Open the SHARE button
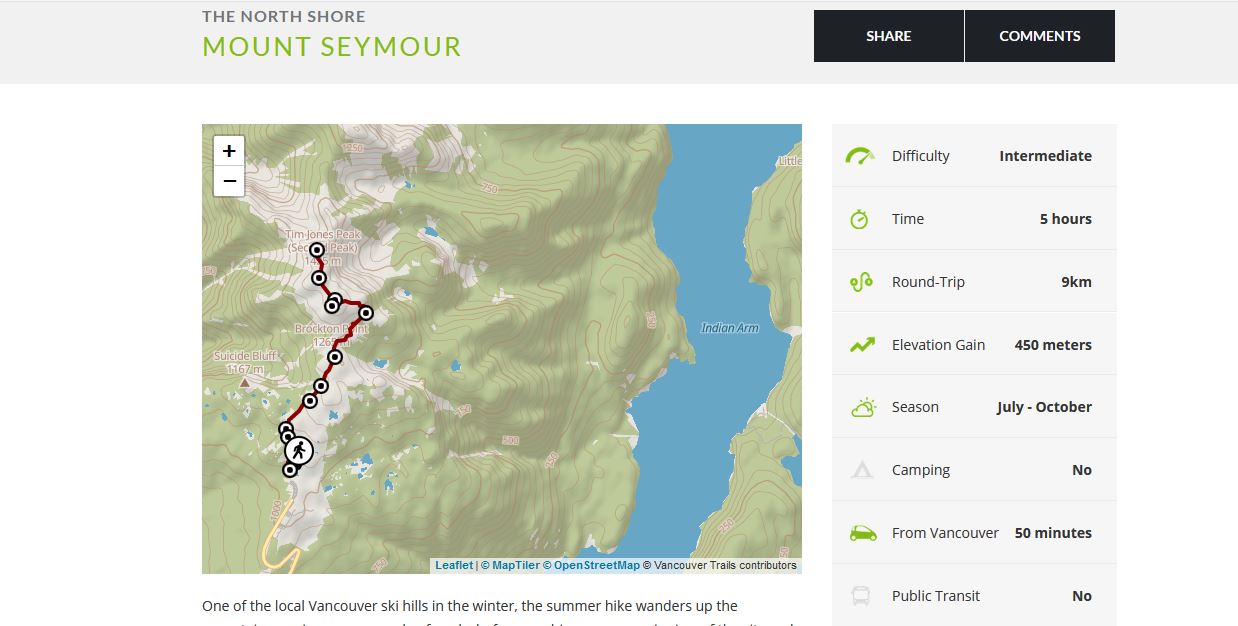Screen dimensions: 1238x626 click(x=889, y=36)
